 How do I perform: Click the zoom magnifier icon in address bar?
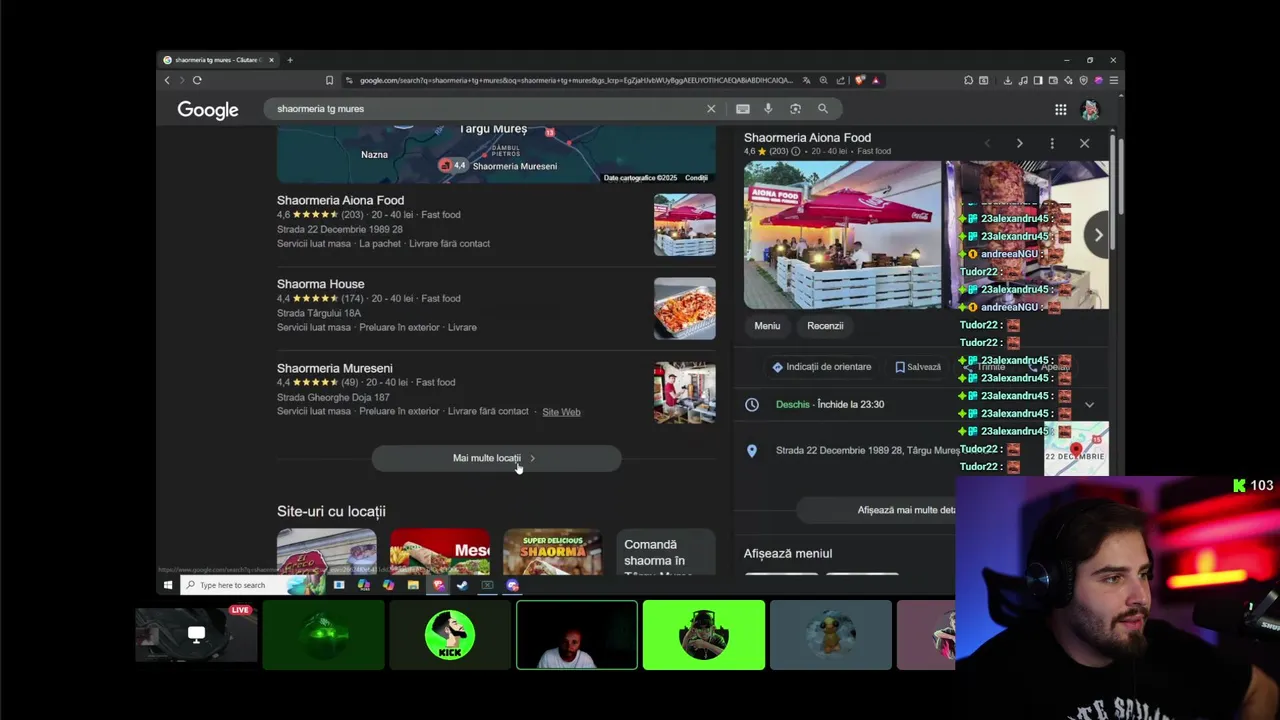824,80
